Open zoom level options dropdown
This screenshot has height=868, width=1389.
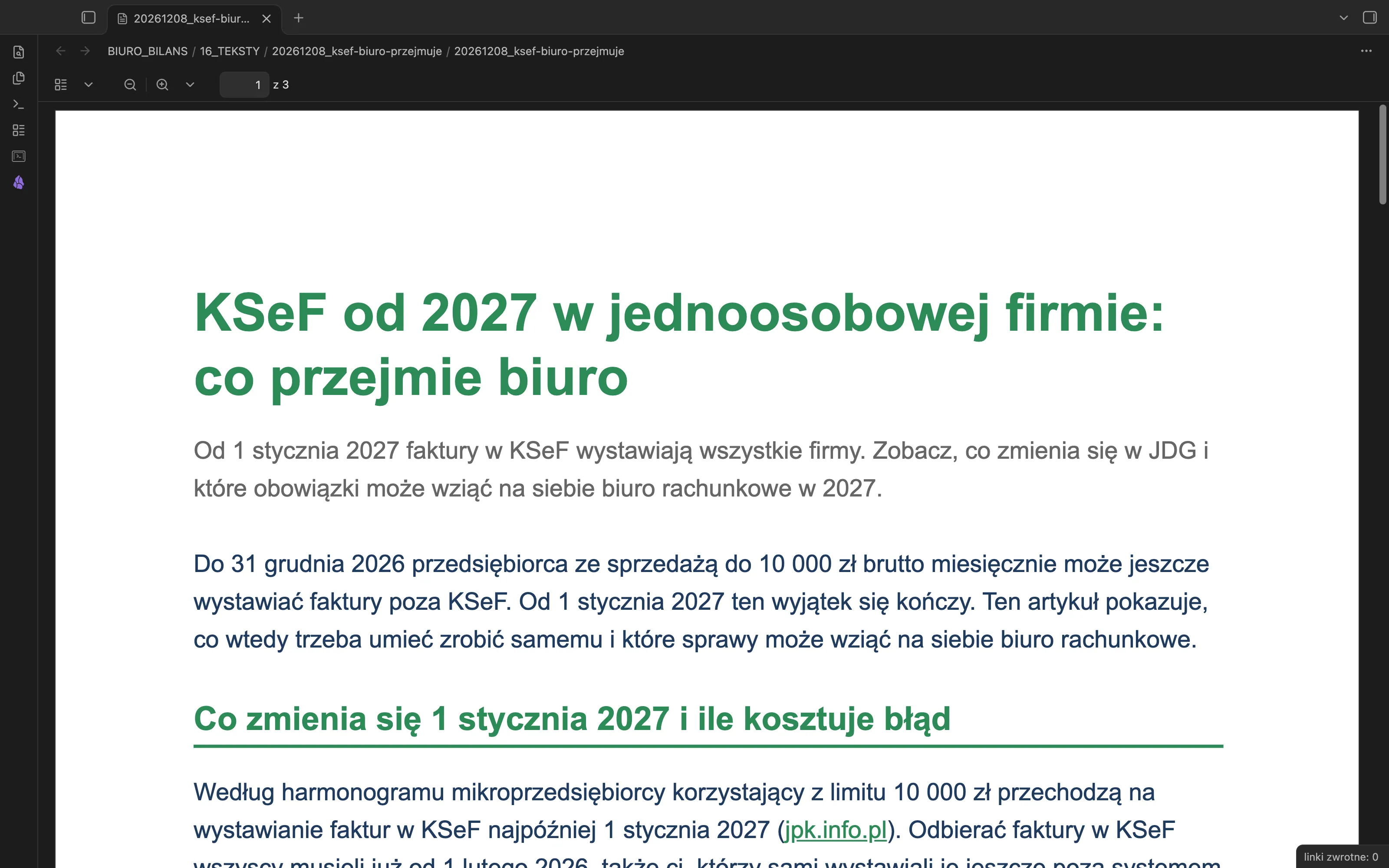[x=190, y=85]
